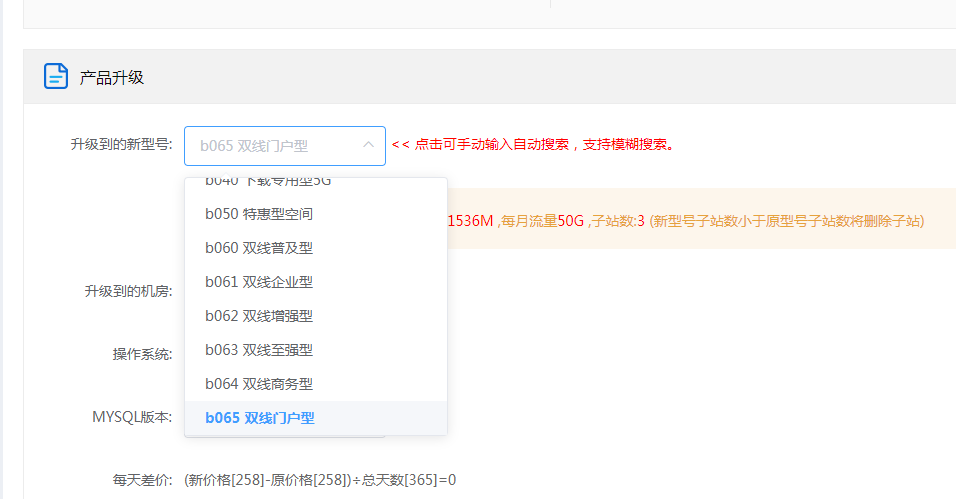Click the 产品升级 document icon
The image size is (956, 499).
pyautogui.click(x=56, y=77)
